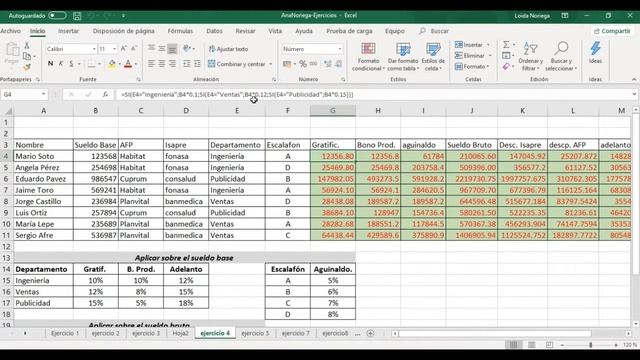Screen dimensions: 640x360
Task: Click Align left icon
Action: coord(151,64)
